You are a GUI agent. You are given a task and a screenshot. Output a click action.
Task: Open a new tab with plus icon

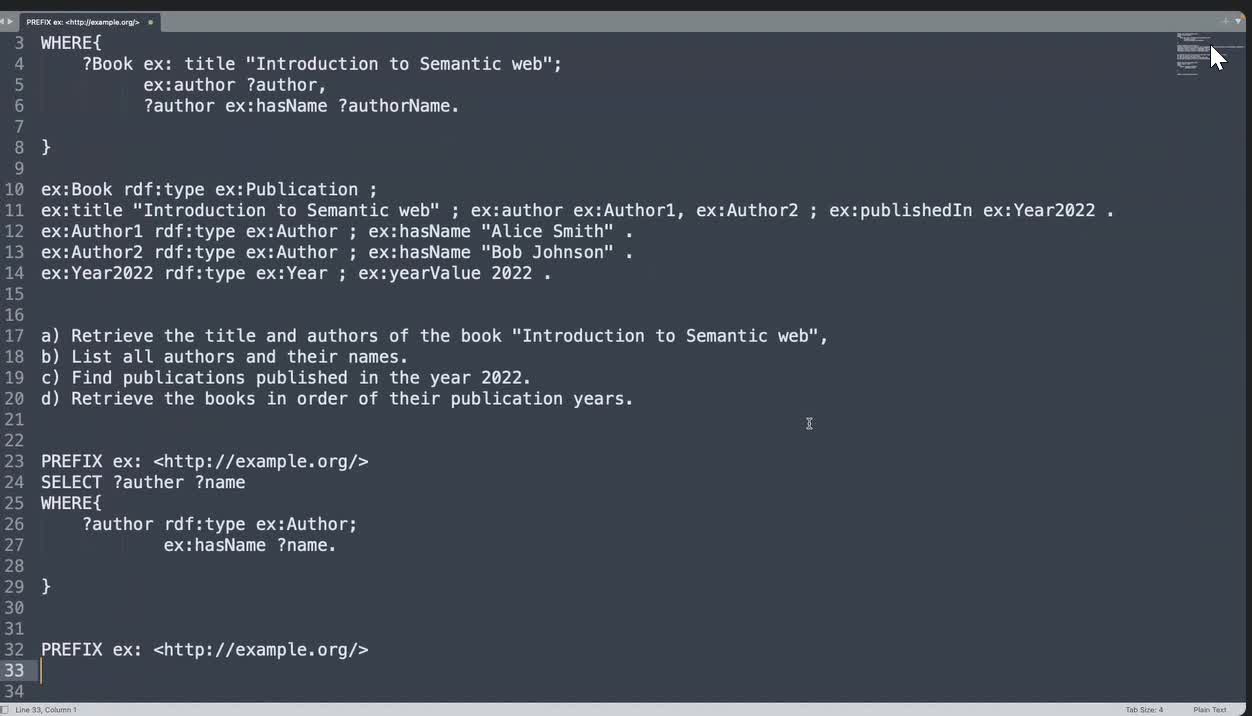click(1225, 21)
